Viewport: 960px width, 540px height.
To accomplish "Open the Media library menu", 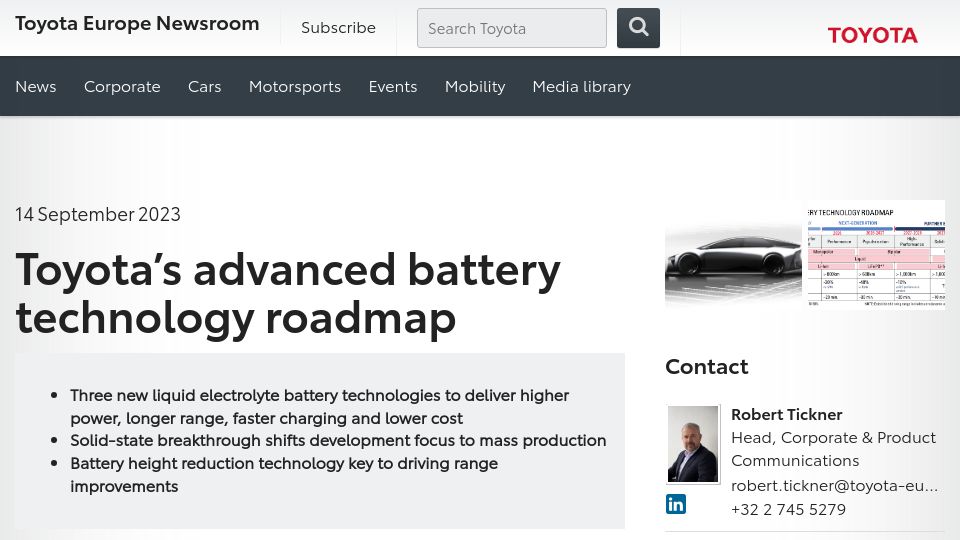I will pyautogui.click(x=582, y=86).
